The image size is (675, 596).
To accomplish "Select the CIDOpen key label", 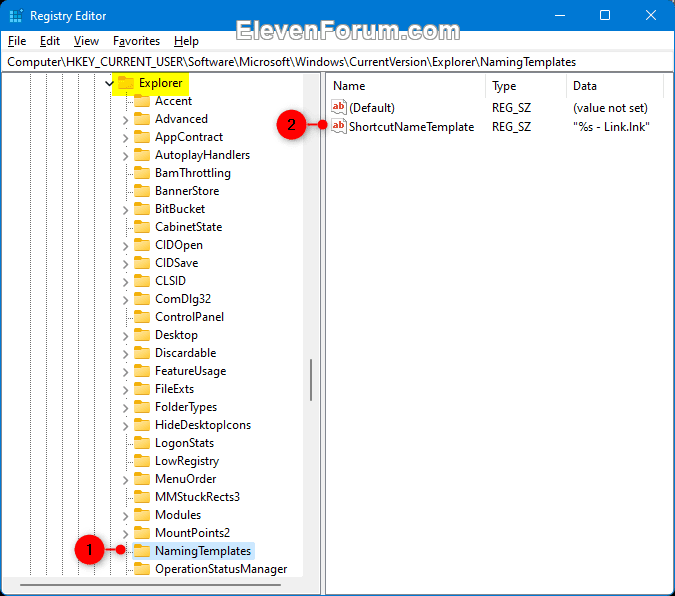I will tap(179, 245).
